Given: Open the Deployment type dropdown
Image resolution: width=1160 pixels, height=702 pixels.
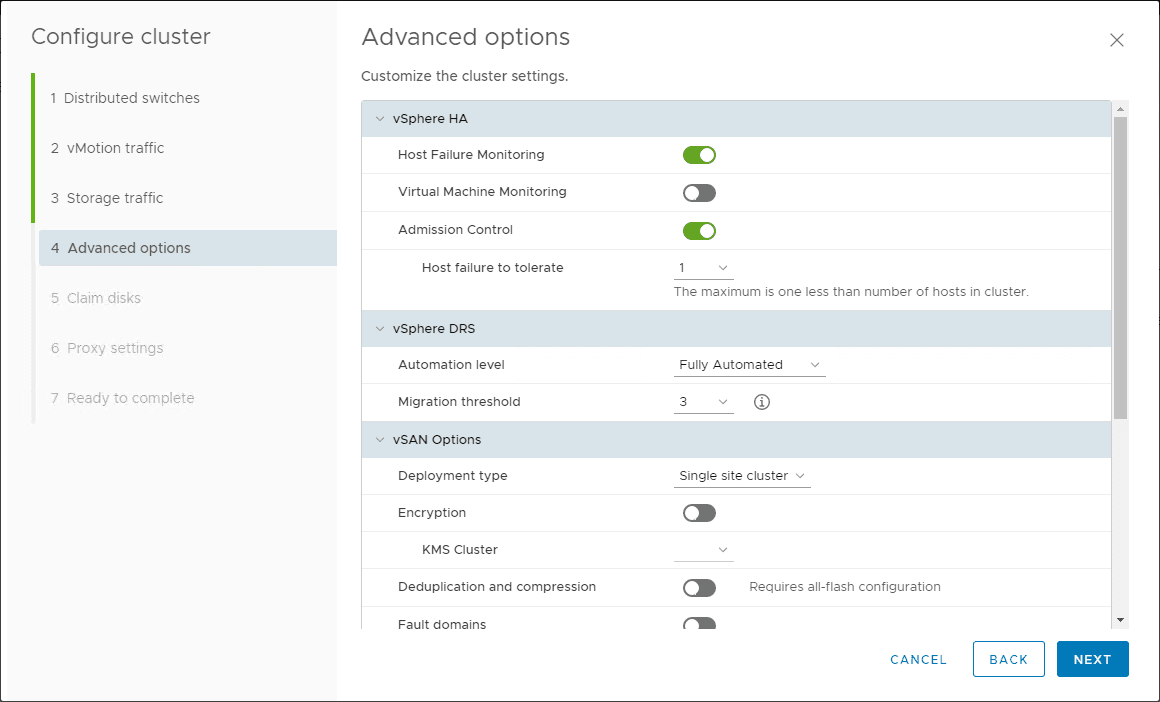Looking at the screenshot, I should click(742, 476).
